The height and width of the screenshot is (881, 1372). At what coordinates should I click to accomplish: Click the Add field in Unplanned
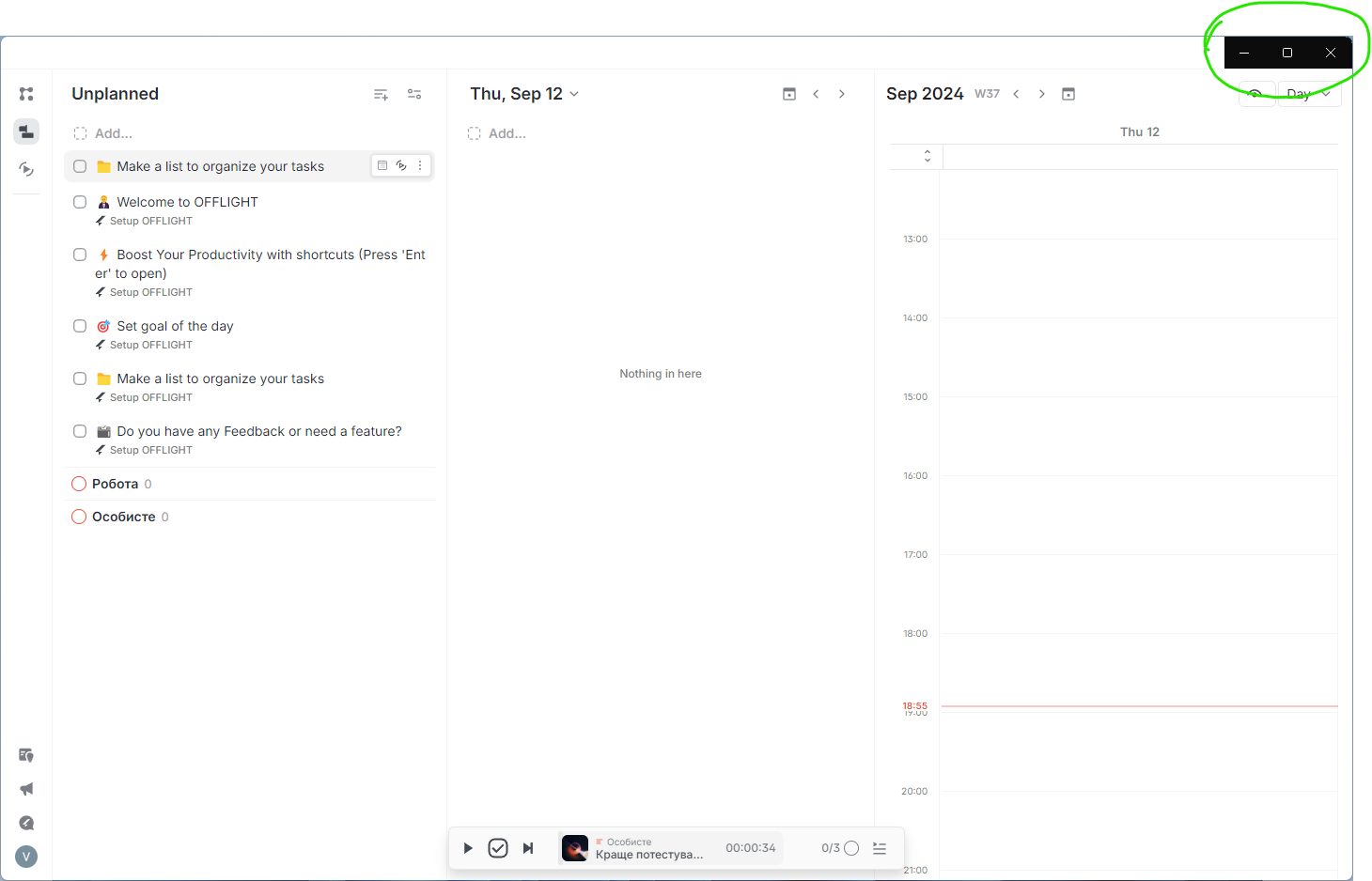click(114, 133)
